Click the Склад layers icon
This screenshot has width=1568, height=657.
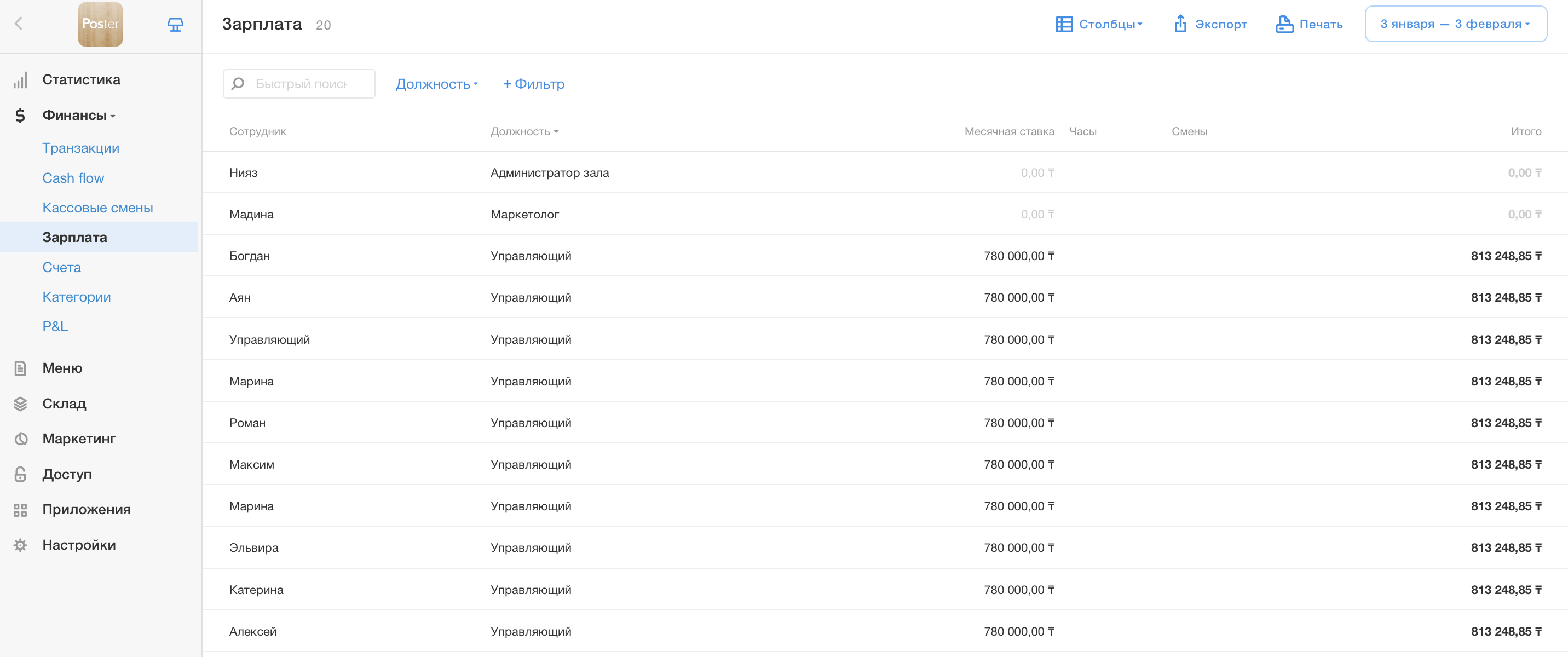pos(20,404)
